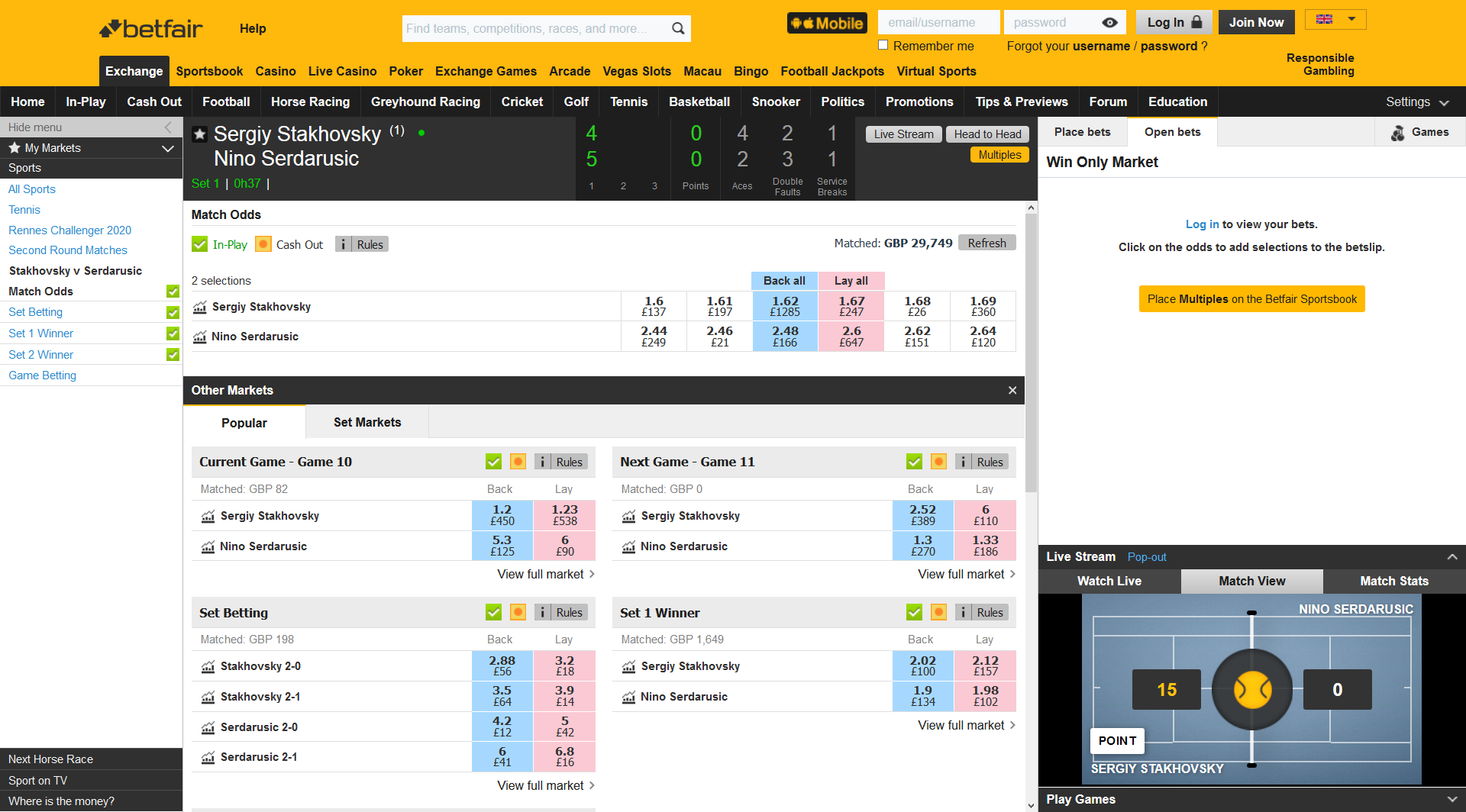Toggle the Match Odds In-Play checkbox
This screenshot has width=1466, height=812.
click(200, 244)
